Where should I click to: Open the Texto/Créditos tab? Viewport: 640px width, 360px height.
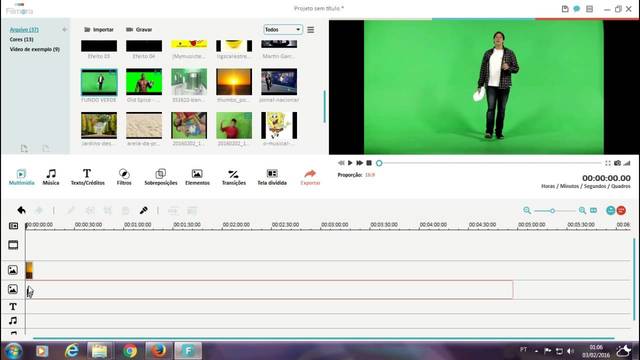pos(87,177)
